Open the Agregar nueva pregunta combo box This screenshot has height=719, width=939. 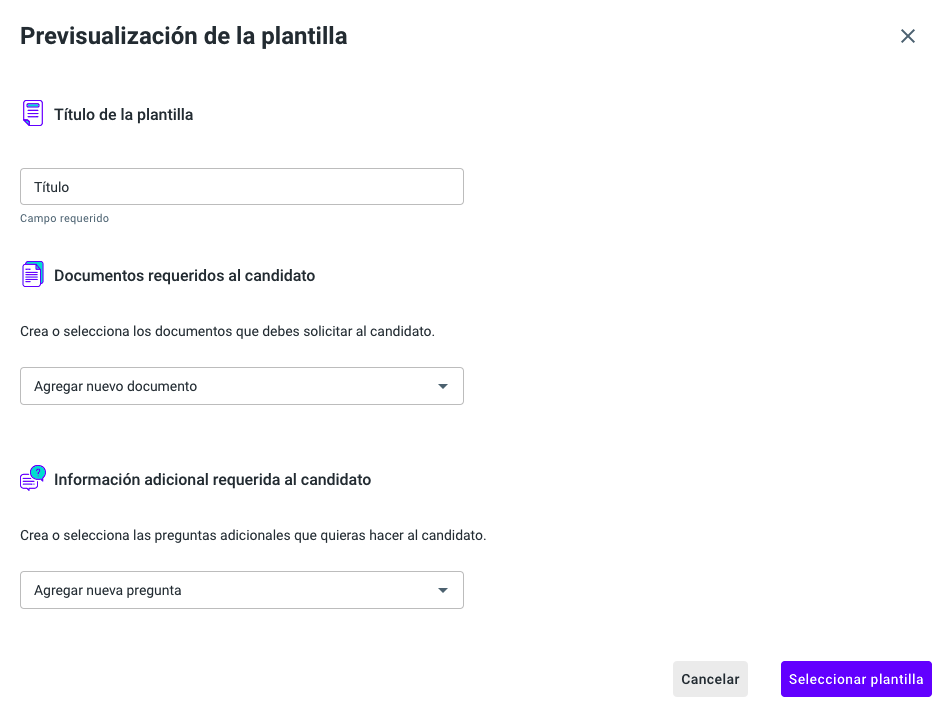click(x=230, y=590)
